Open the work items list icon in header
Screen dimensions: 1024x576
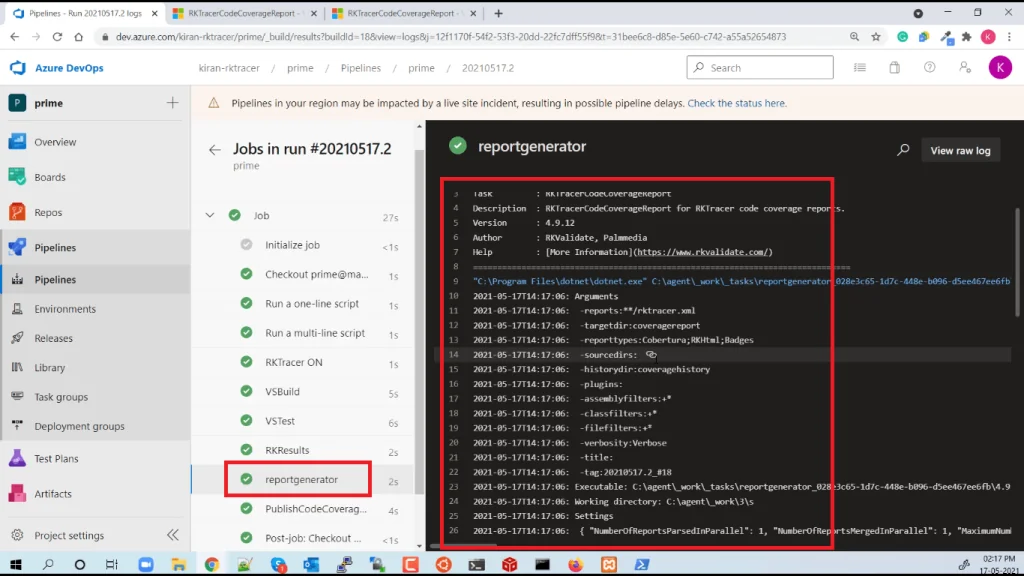tap(859, 67)
